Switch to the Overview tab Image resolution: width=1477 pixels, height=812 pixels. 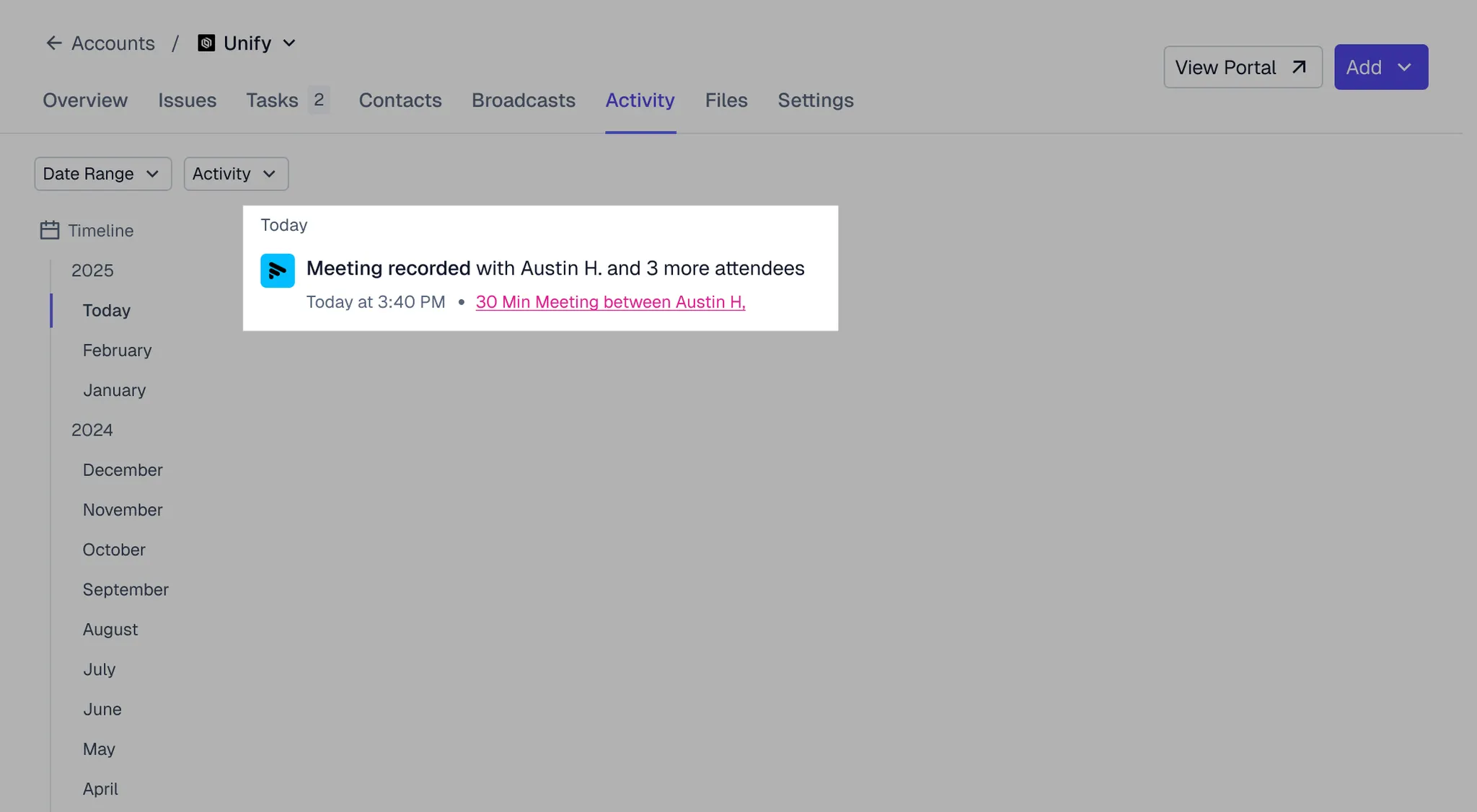click(x=85, y=100)
